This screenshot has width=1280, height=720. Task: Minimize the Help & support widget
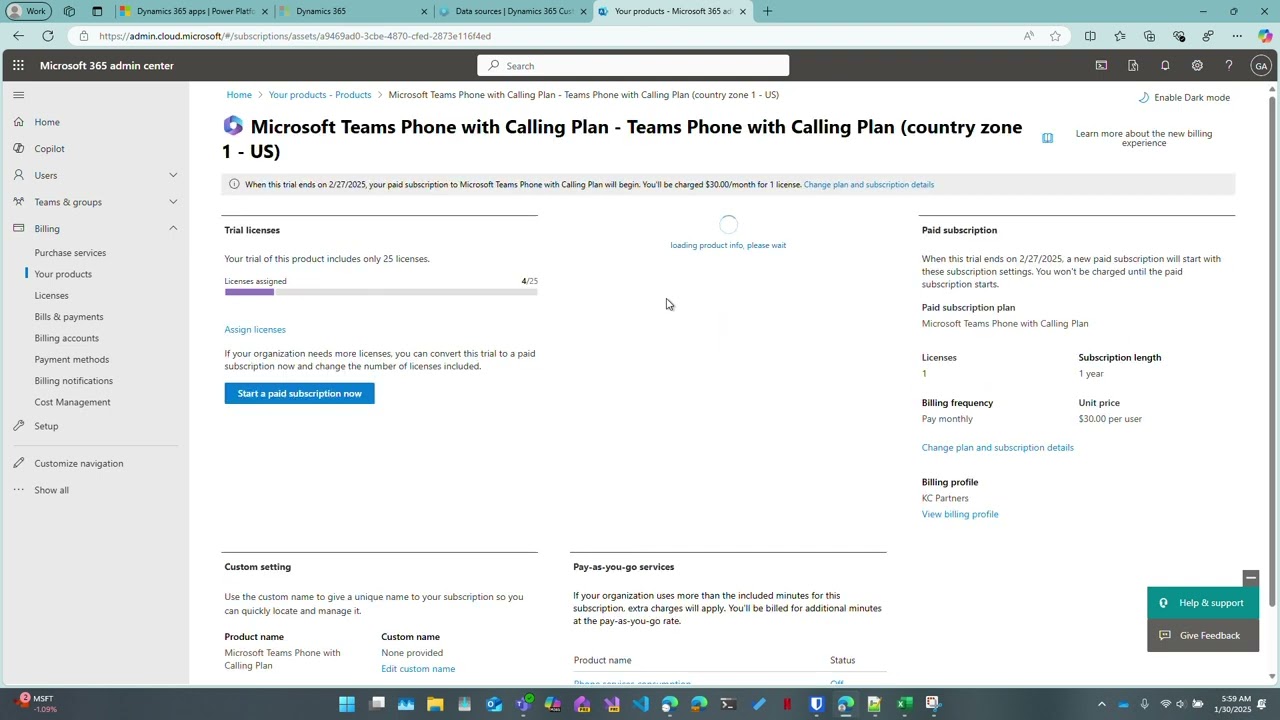point(1250,578)
